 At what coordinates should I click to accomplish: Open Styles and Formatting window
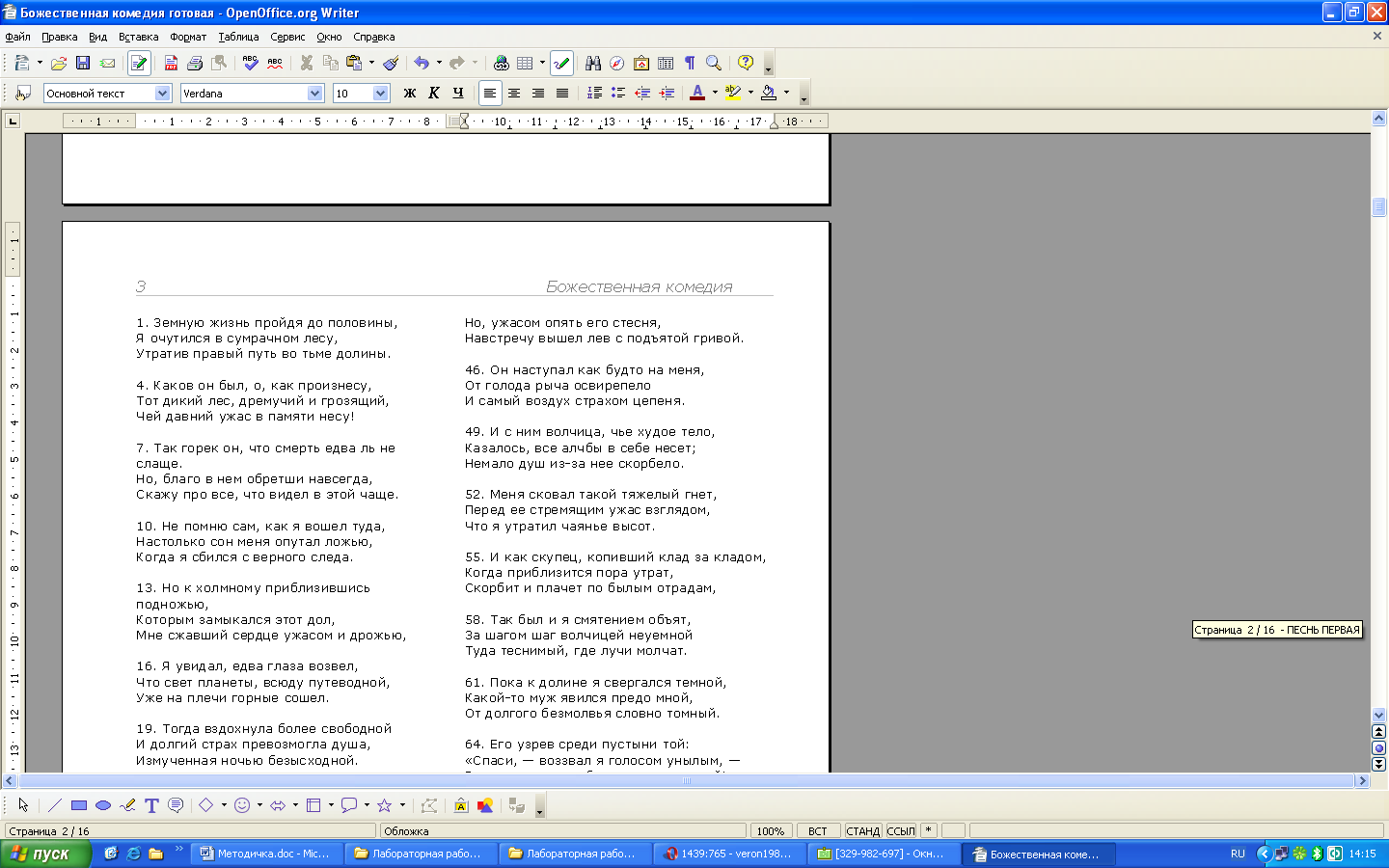coord(23,94)
